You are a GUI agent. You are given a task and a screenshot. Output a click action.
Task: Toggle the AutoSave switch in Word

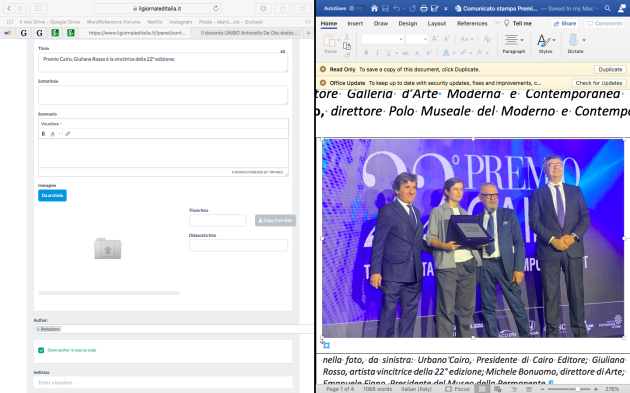click(356, 8)
